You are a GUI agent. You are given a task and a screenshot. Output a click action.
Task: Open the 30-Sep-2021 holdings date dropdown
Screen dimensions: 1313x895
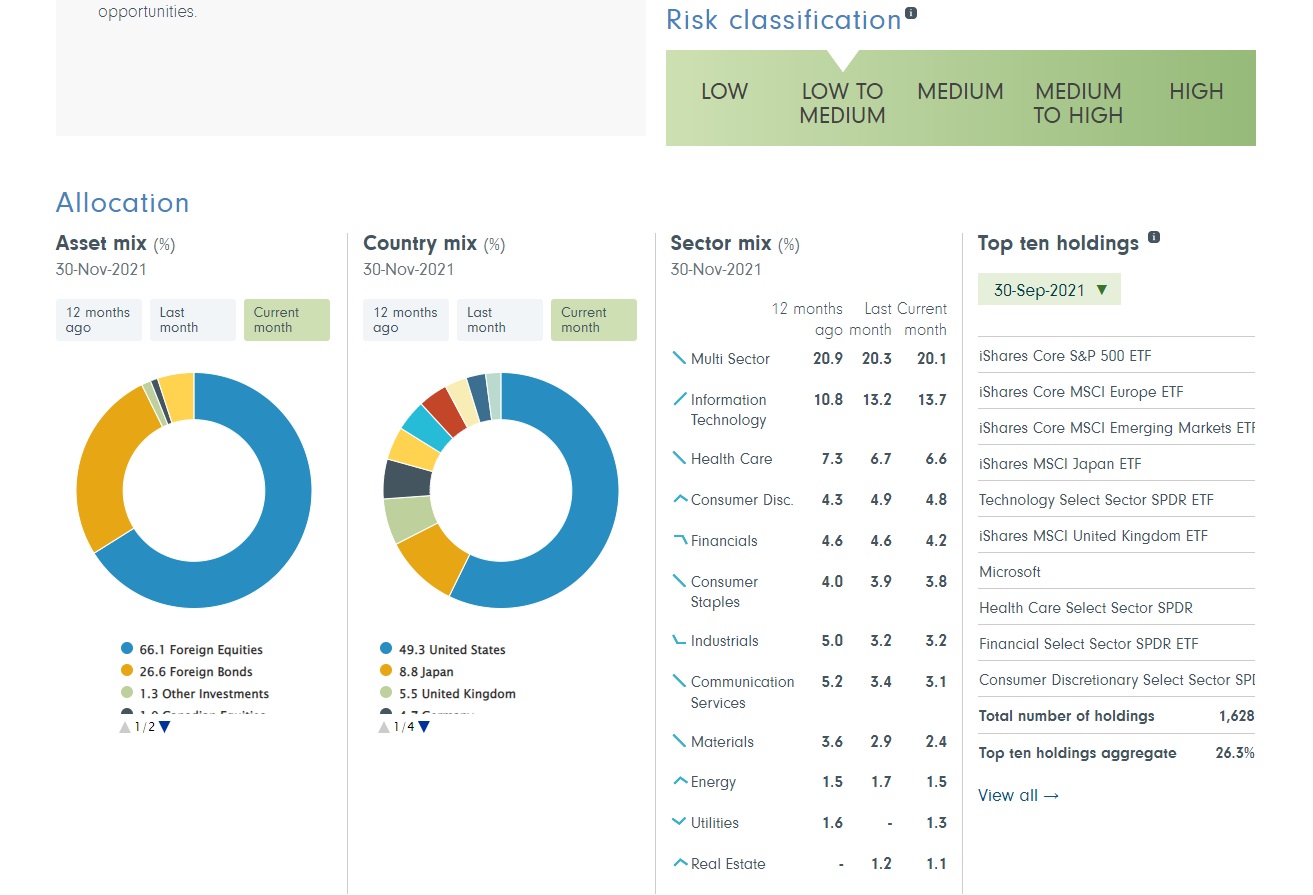(1049, 290)
